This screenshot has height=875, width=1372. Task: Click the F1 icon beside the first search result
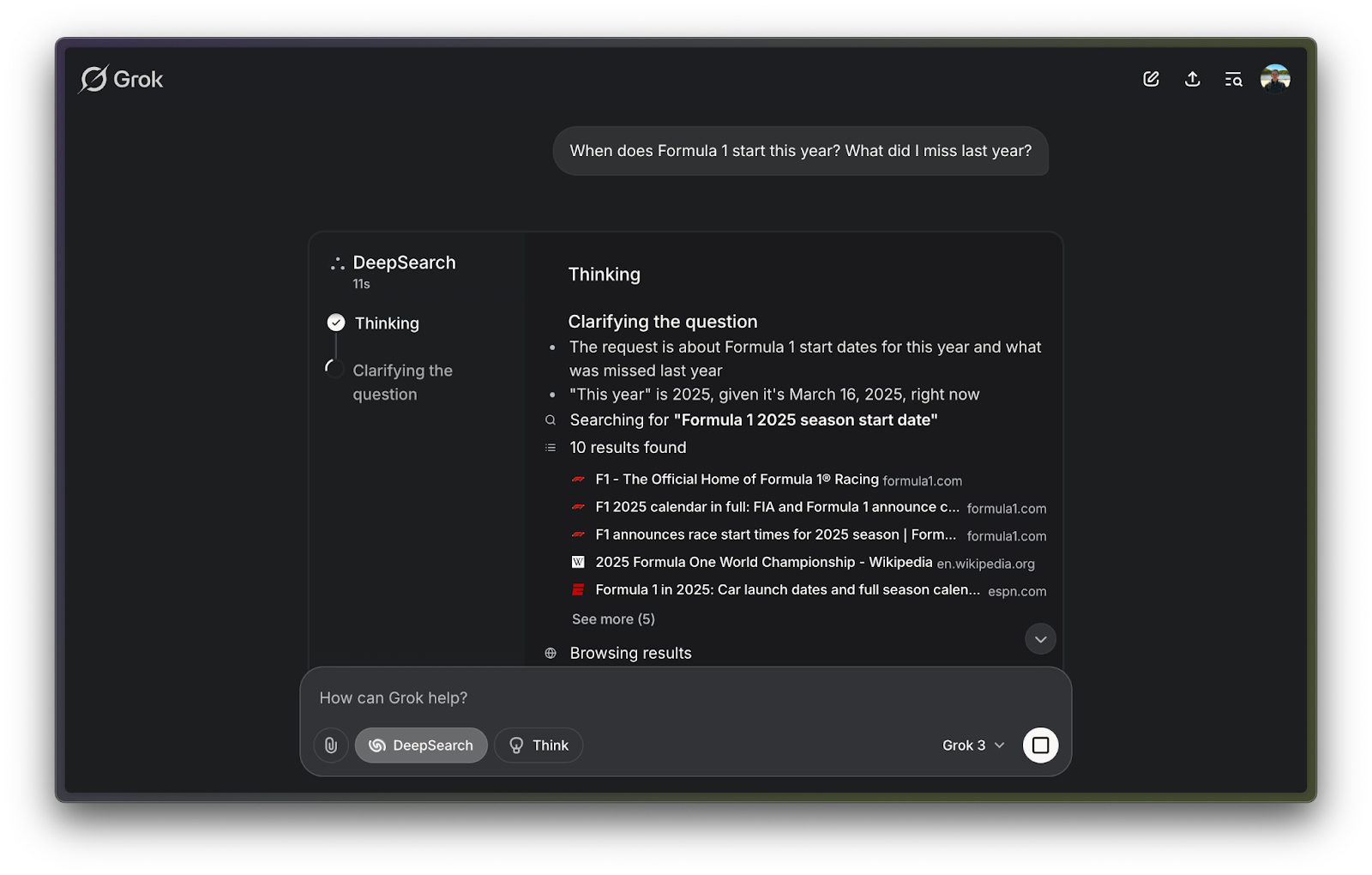pos(578,480)
